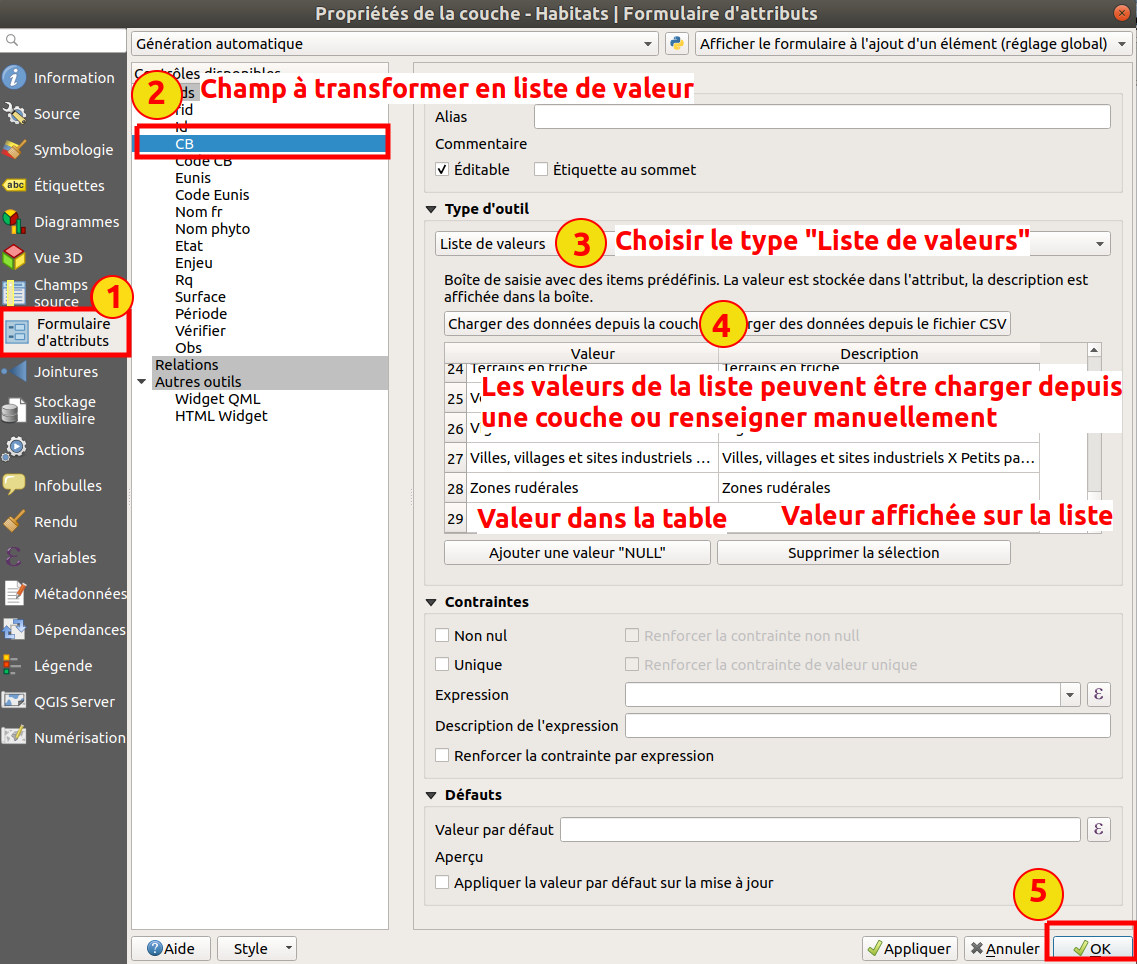The height and width of the screenshot is (964, 1137).
Task: Select the Code Eunis field
Action: [212, 194]
